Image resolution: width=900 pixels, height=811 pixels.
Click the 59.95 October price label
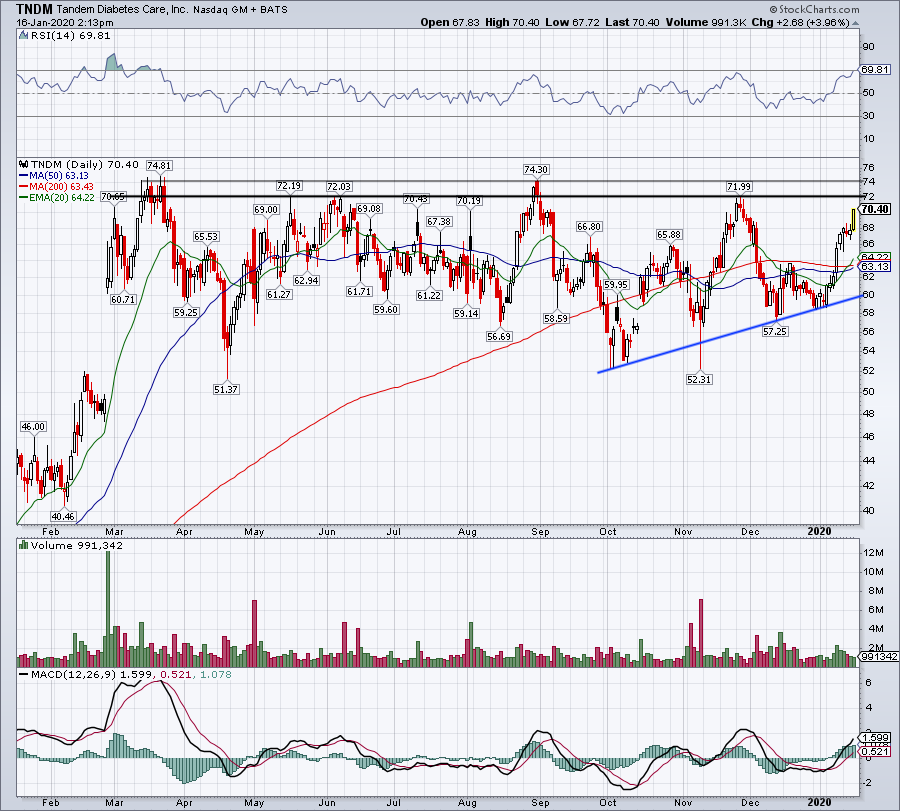click(x=616, y=284)
